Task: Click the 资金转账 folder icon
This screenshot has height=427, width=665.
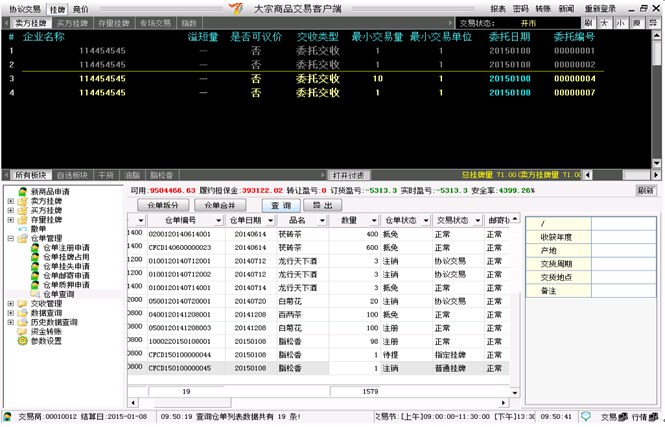Action: (22, 332)
